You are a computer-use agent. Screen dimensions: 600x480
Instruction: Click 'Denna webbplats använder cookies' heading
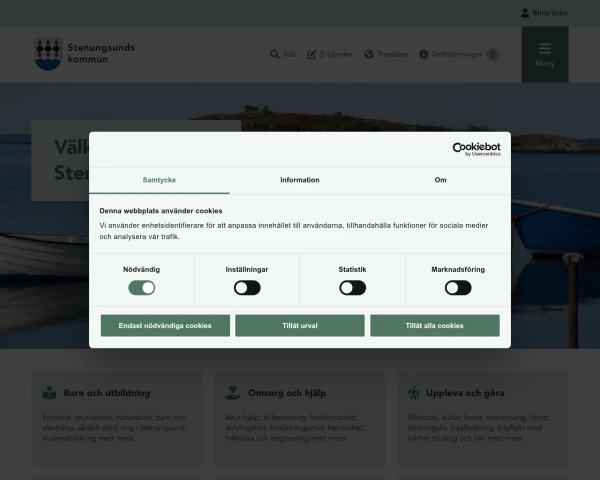pos(161,211)
